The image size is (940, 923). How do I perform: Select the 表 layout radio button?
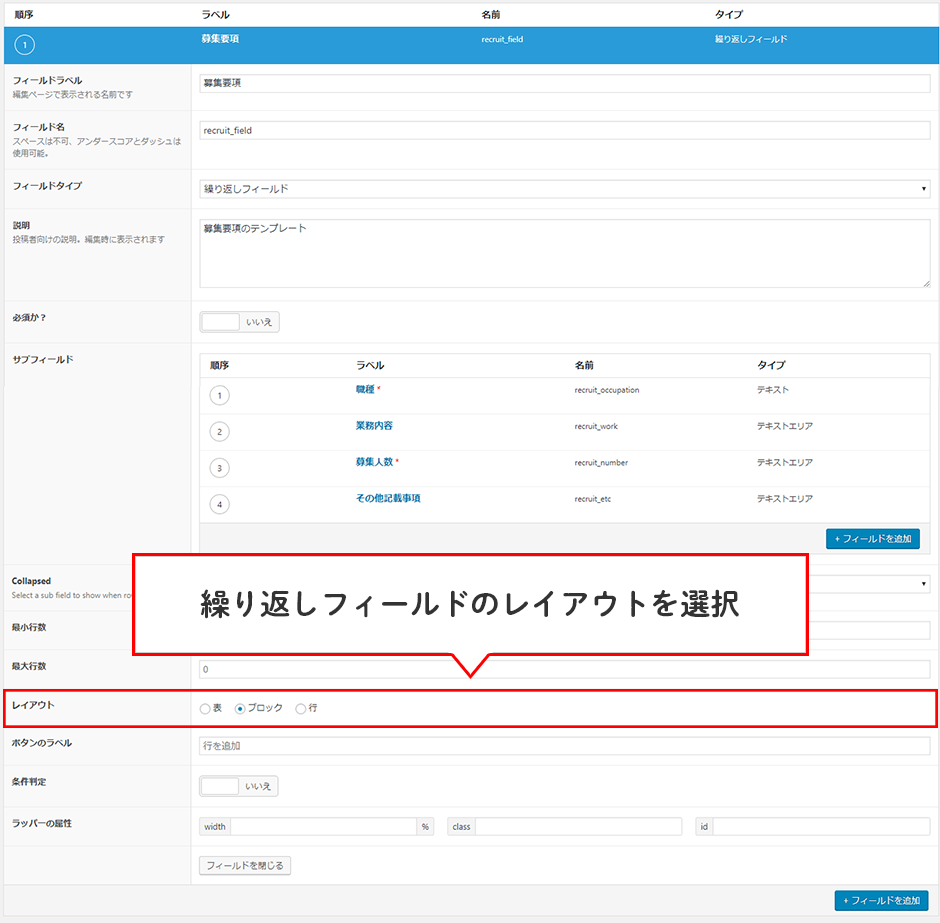205,708
